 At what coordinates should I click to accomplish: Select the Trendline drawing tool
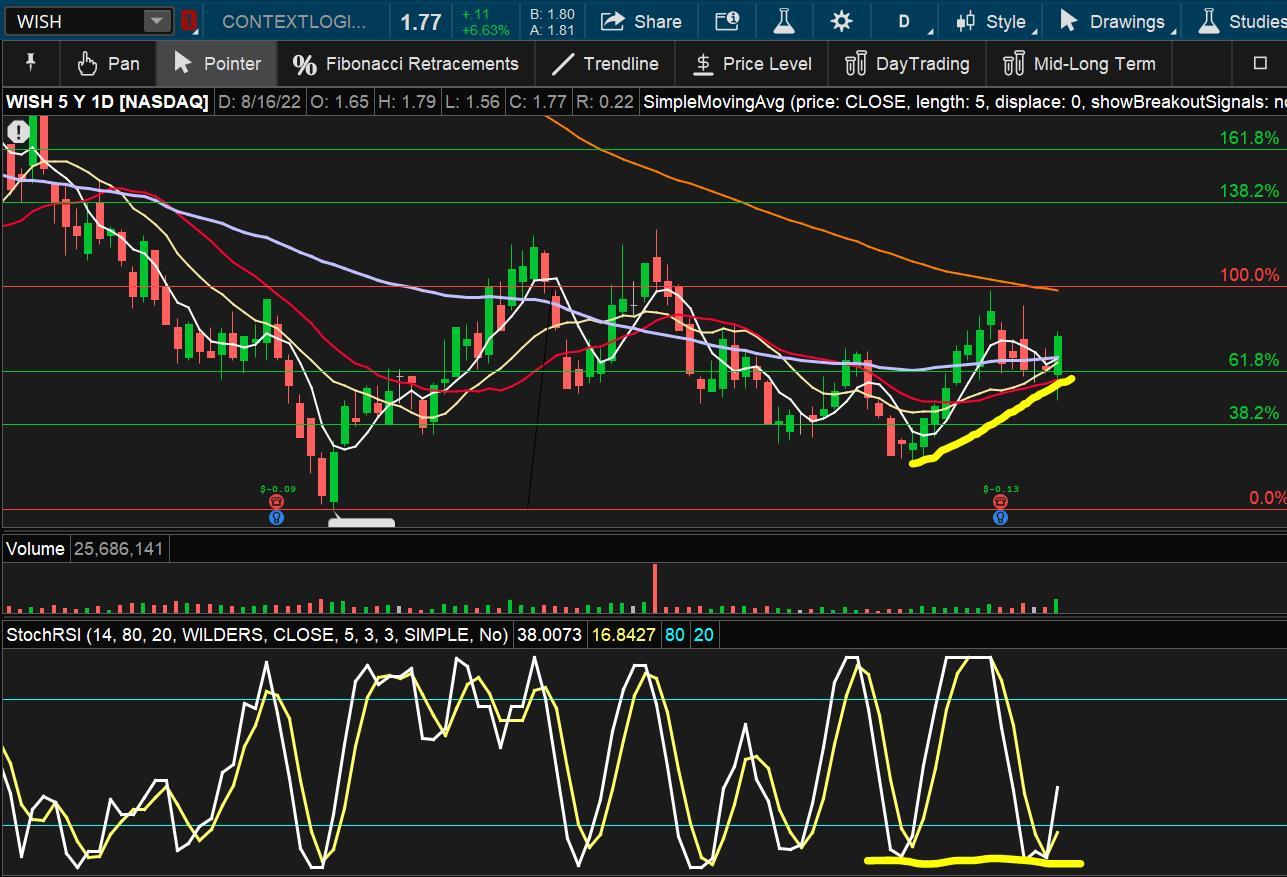tap(605, 63)
